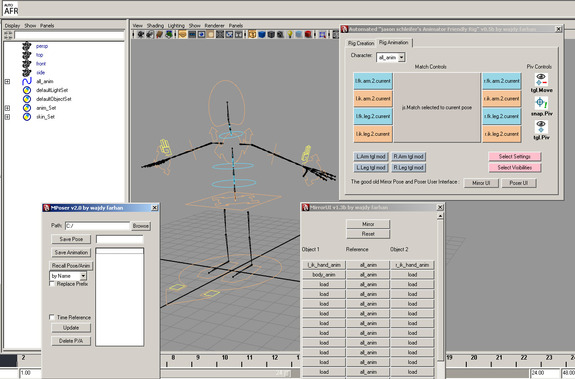Enable the Time Reference checkbox in MPoser
Image resolution: width=575 pixels, height=379 pixels.
(x=52, y=317)
